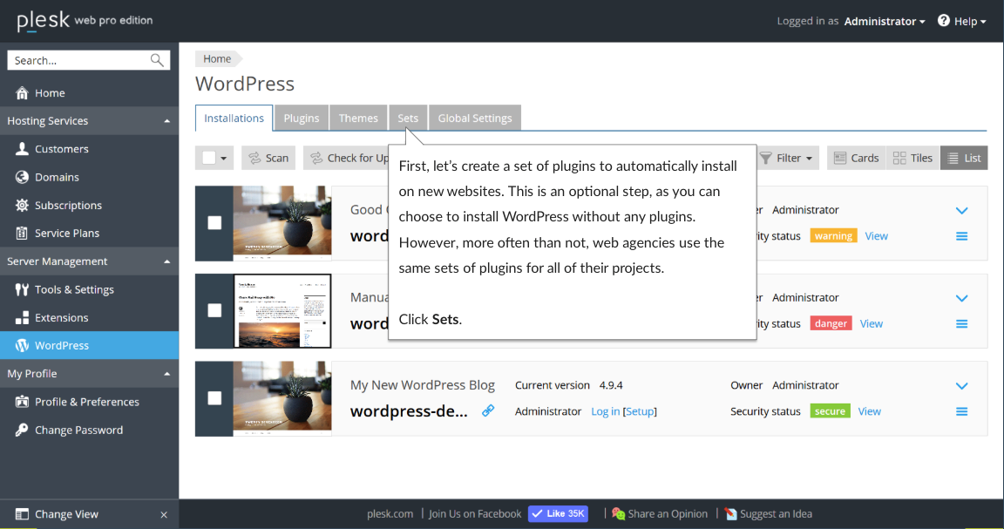Expand details of danger status installation

point(962,298)
